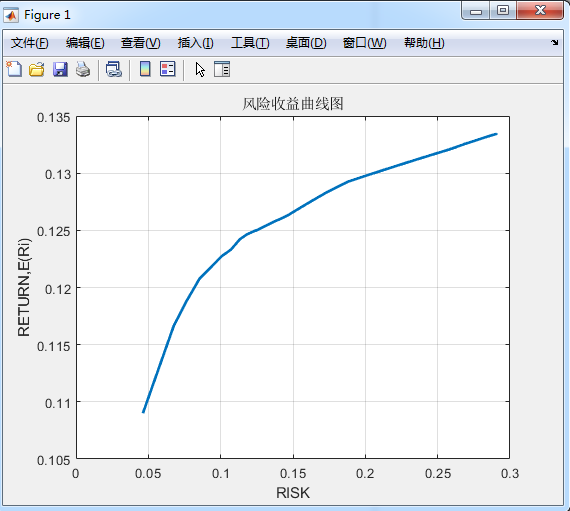Click the Link Plot toolbar icon
The width and height of the screenshot is (570, 511).
pos(114,69)
